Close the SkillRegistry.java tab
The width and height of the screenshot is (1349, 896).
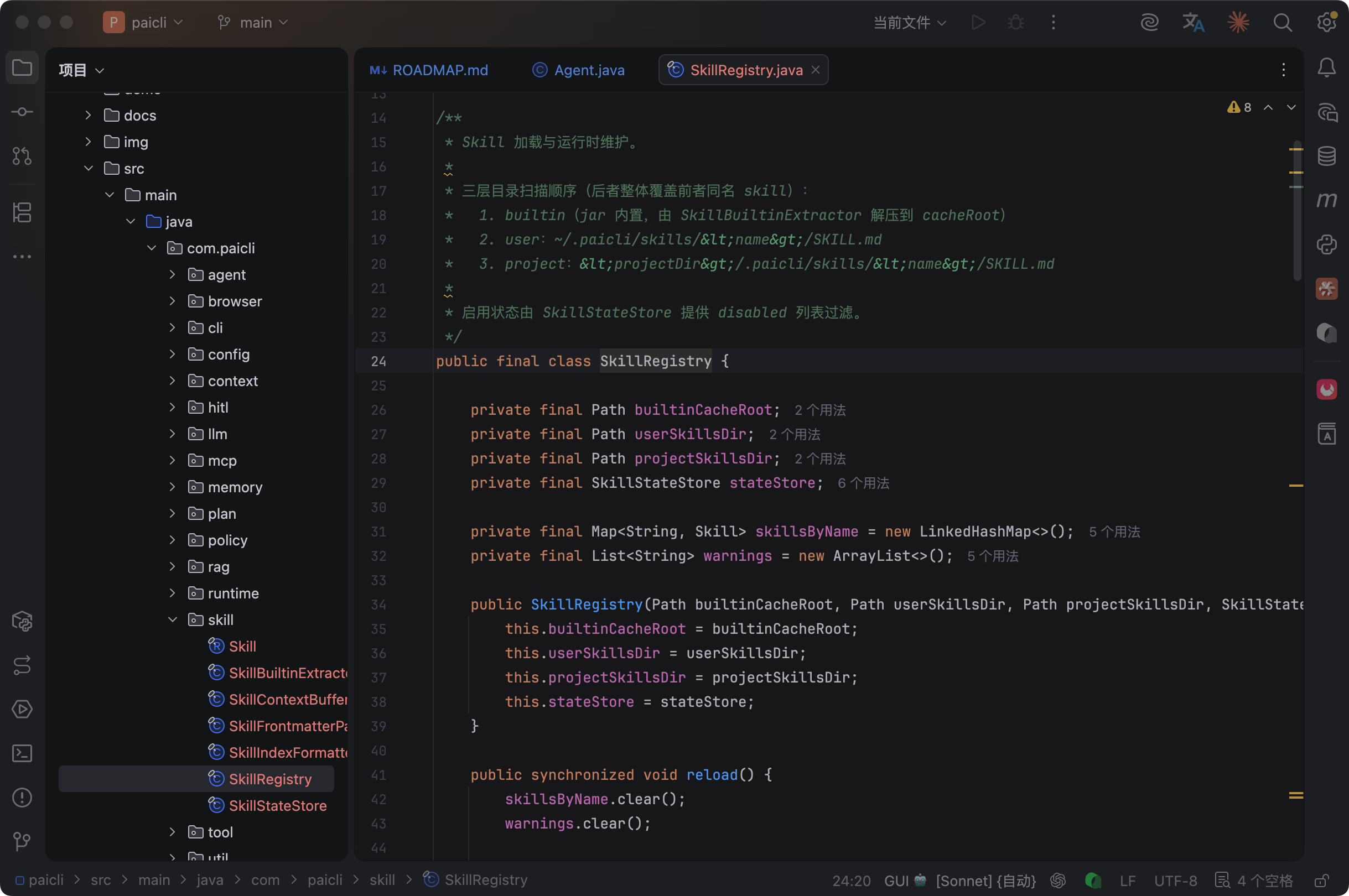tap(816, 70)
